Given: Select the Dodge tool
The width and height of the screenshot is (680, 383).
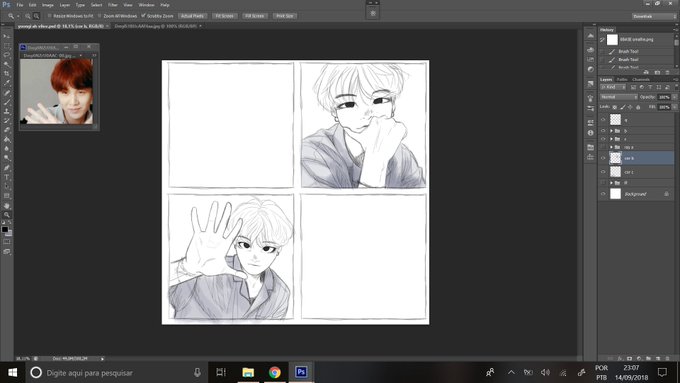Looking at the screenshot, I should [x=7, y=158].
